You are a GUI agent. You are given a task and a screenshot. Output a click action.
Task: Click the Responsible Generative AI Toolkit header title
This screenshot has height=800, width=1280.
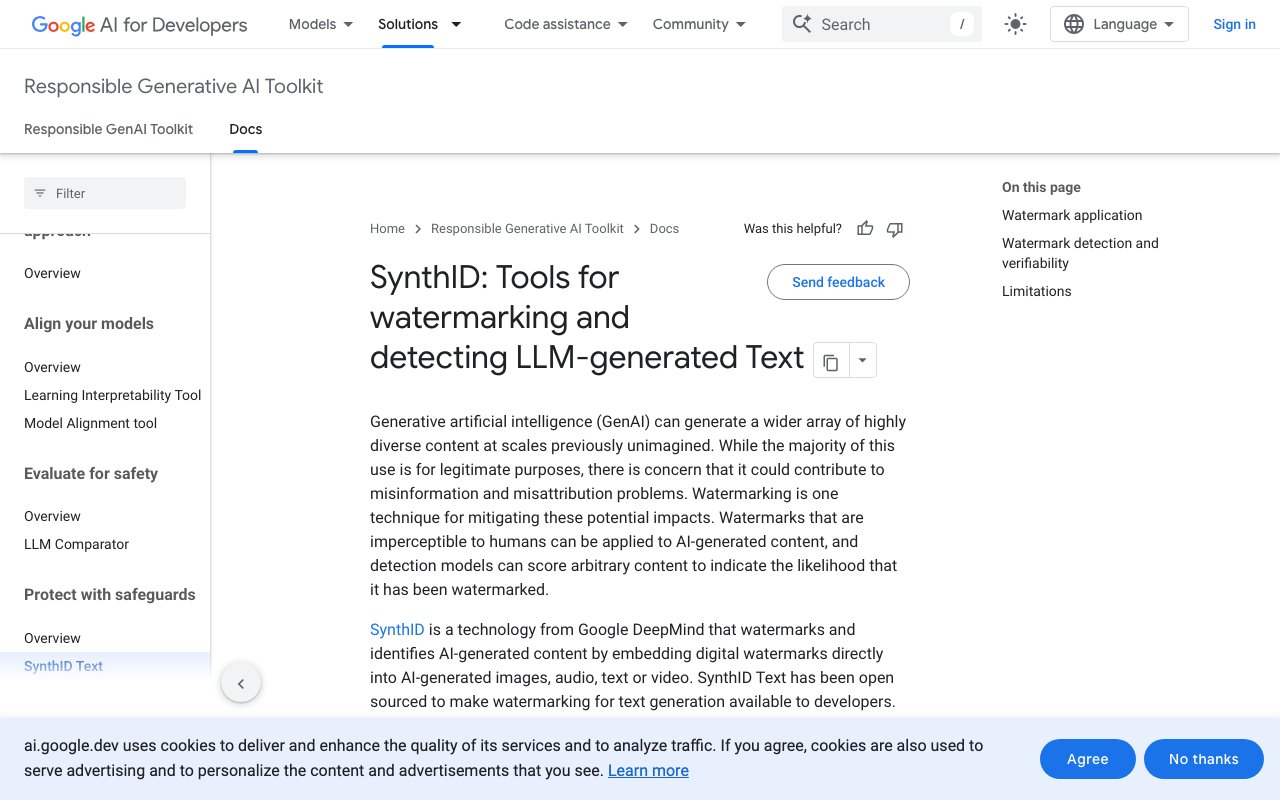tap(174, 86)
